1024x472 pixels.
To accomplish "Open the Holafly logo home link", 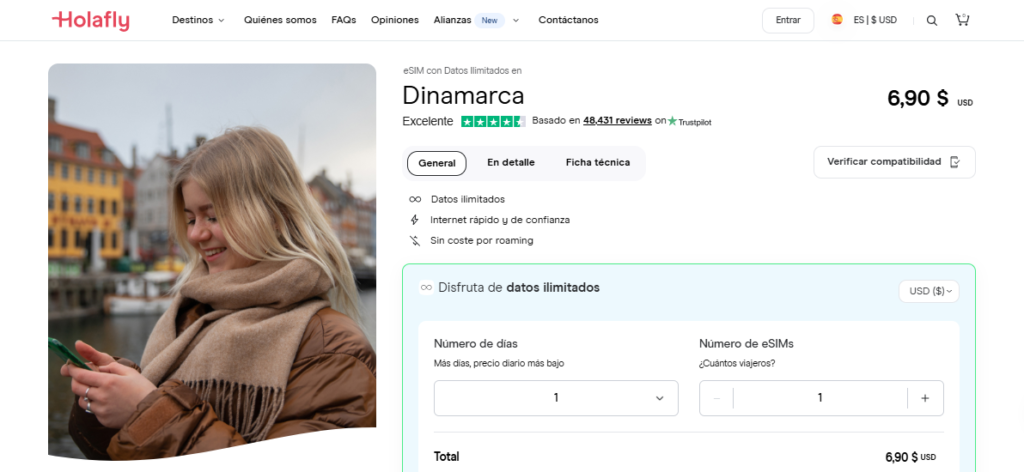I will point(90,20).
